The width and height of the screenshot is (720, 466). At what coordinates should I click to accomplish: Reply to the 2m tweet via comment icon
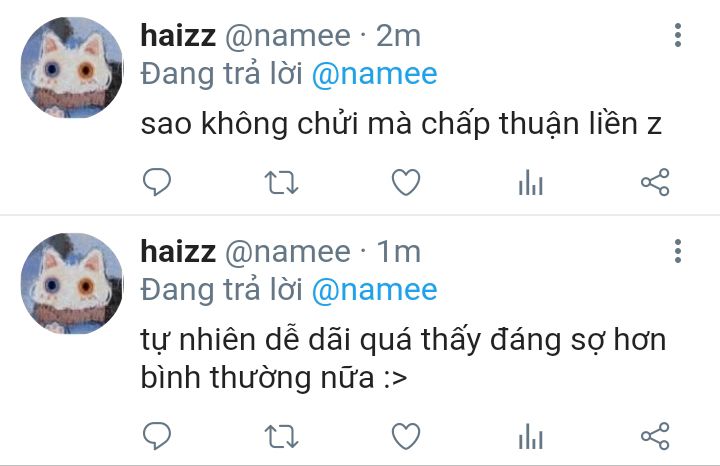click(x=157, y=182)
